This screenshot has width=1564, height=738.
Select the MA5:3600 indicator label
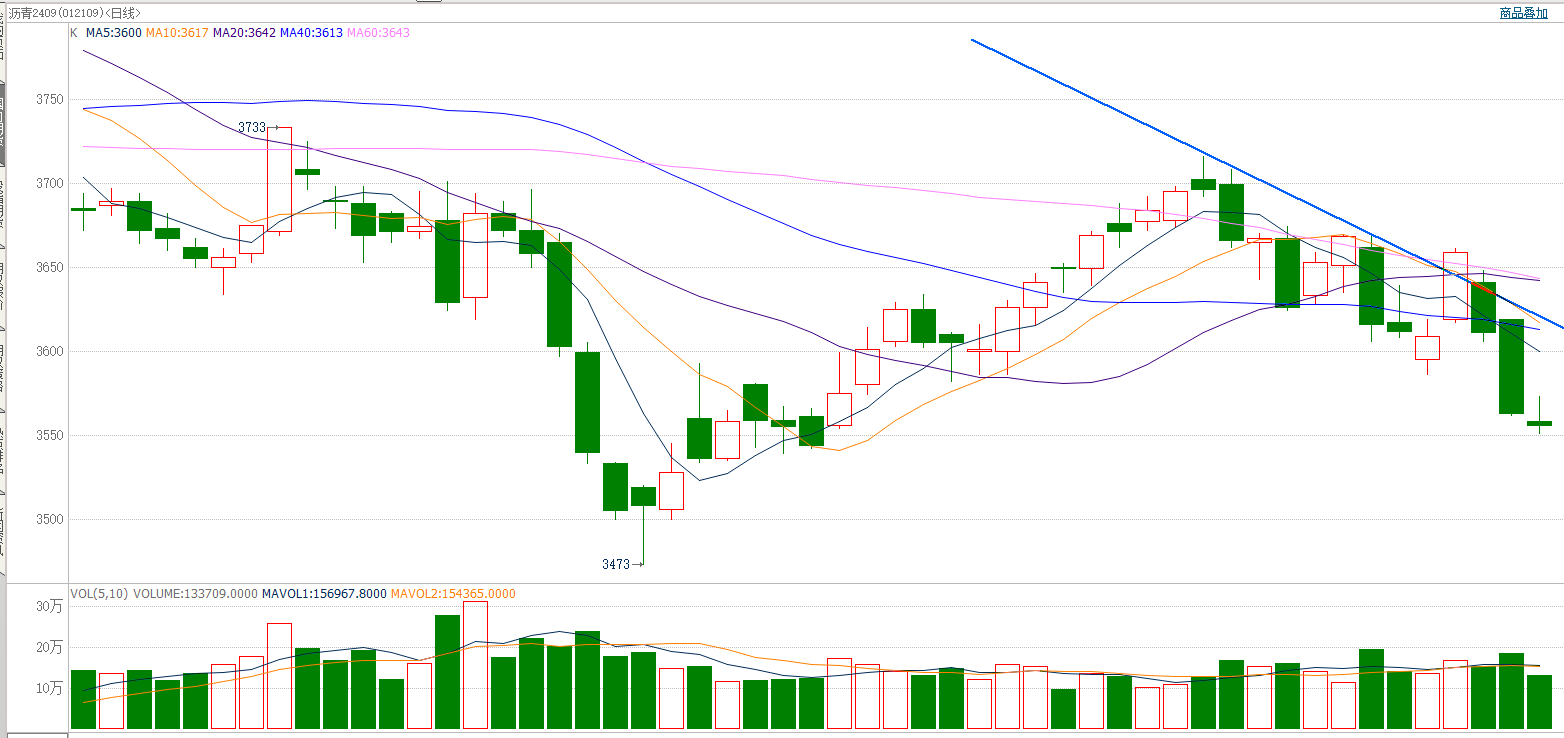(113, 33)
